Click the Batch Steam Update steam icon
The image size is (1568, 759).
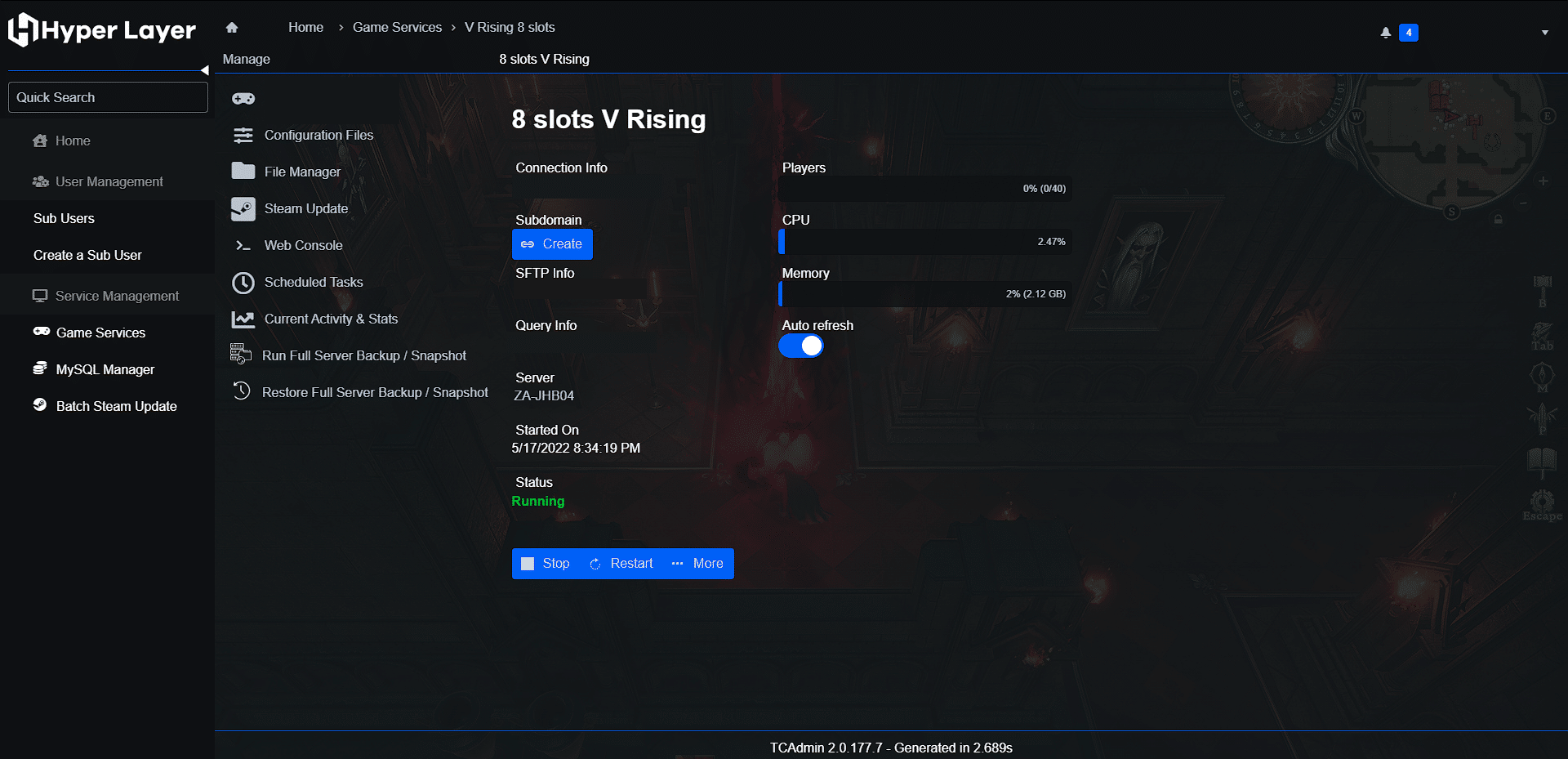pyautogui.click(x=40, y=404)
